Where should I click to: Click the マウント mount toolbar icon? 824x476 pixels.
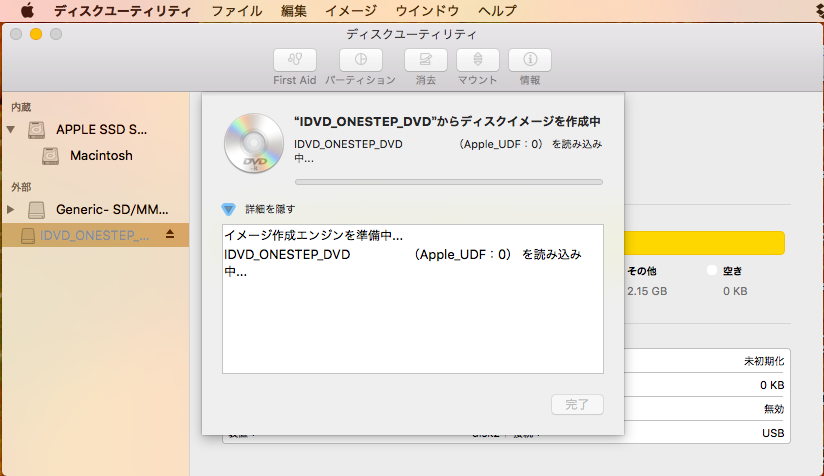coord(478,59)
